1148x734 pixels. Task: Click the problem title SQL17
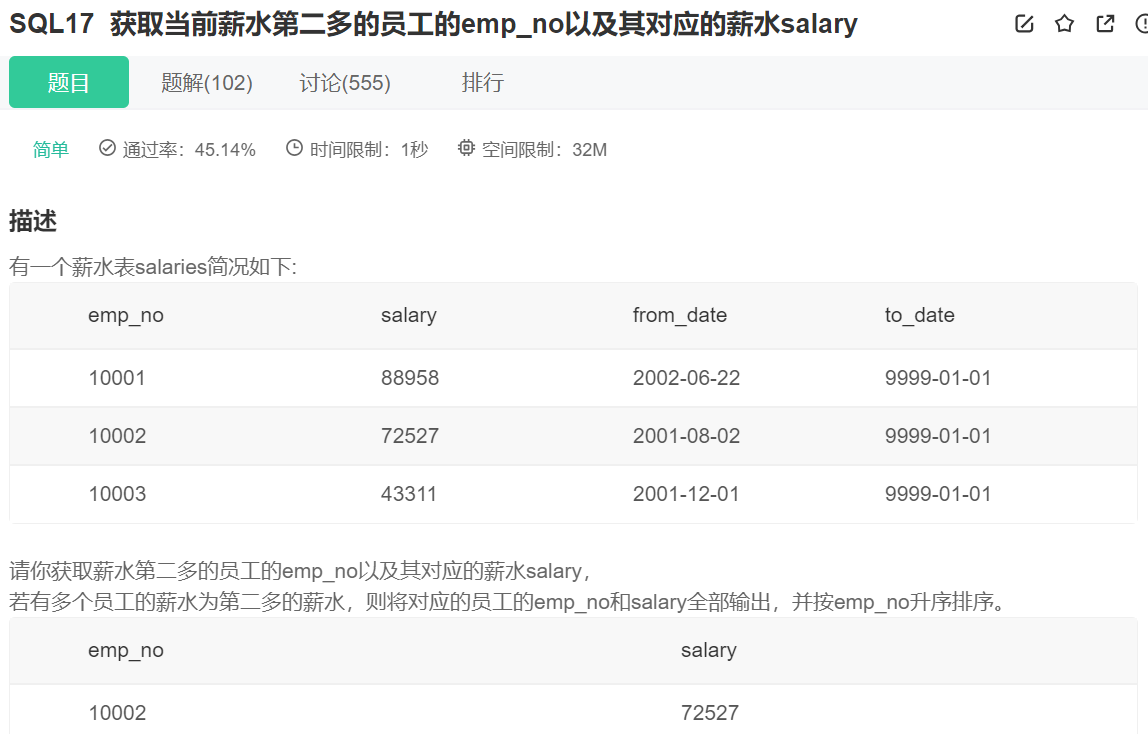[51, 24]
